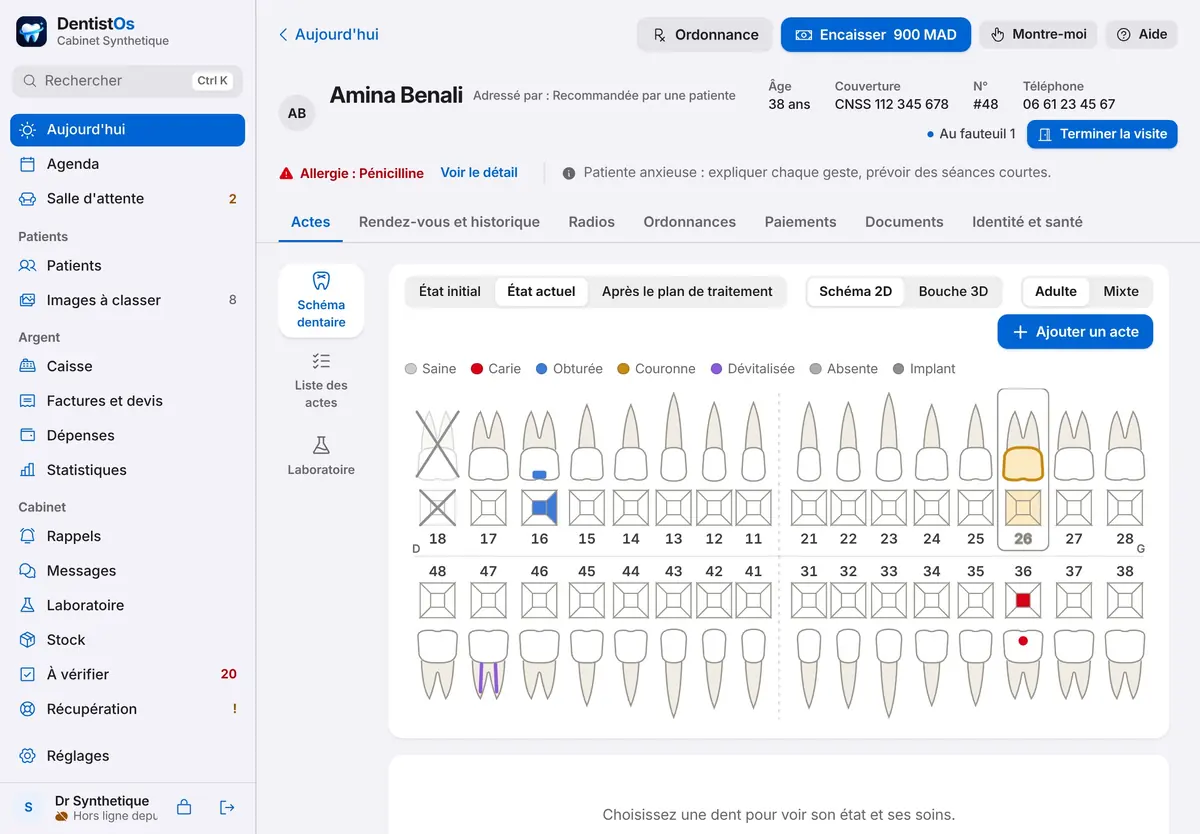Select the Aujourd'hui sidebar item
Viewport: 1200px width, 834px height.
click(127, 130)
